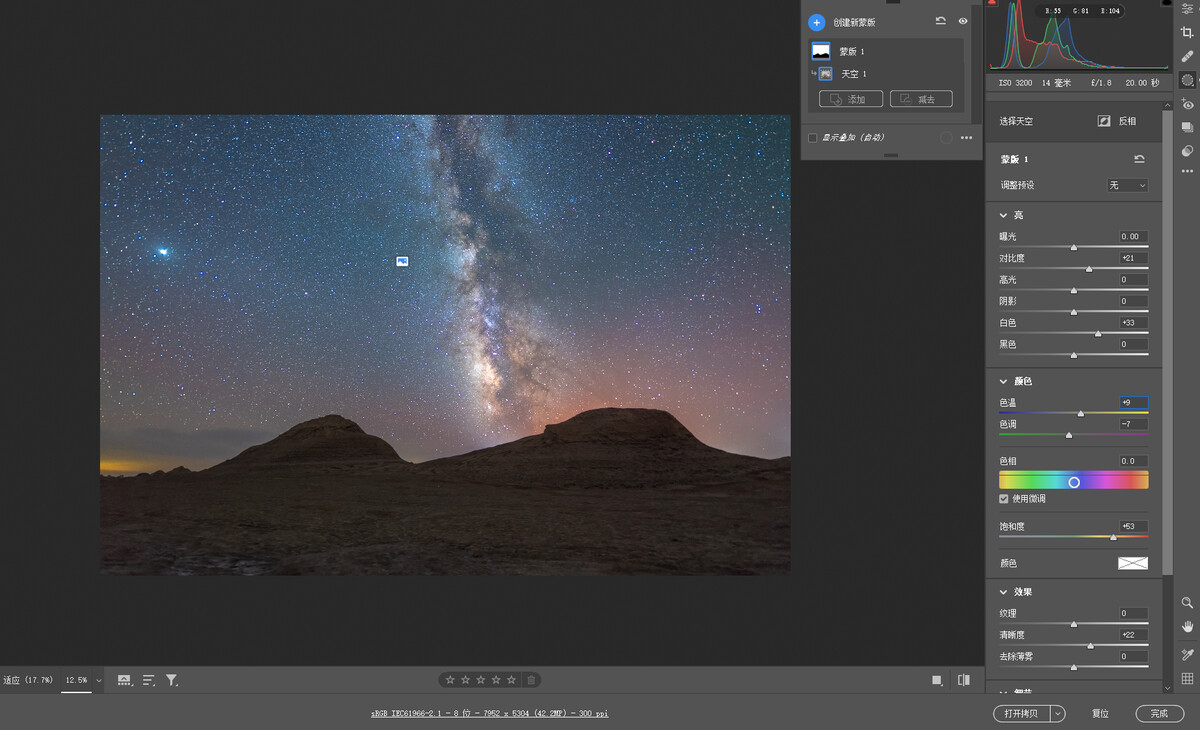Open mask overlay options three dots
This screenshot has width=1200, height=730.
point(966,138)
